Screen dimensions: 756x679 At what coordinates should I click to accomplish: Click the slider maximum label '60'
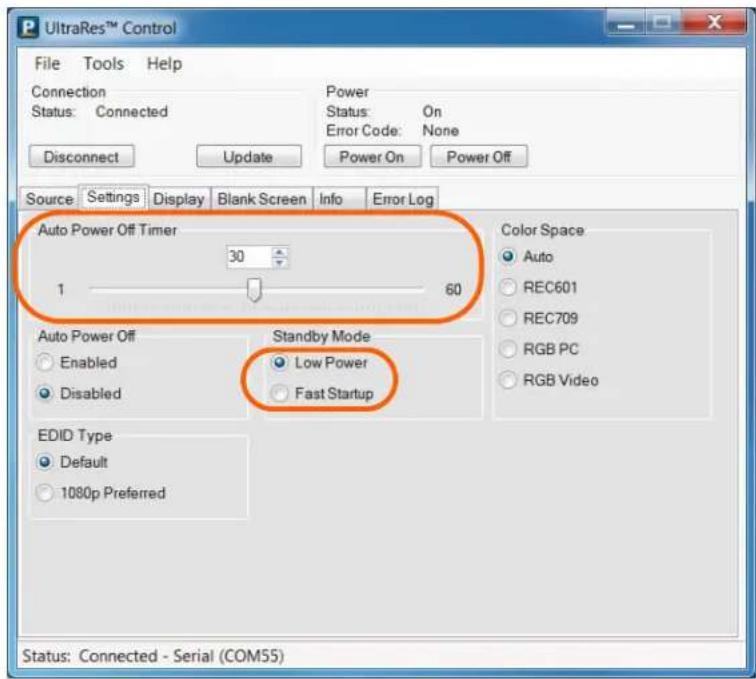[453, 289]
